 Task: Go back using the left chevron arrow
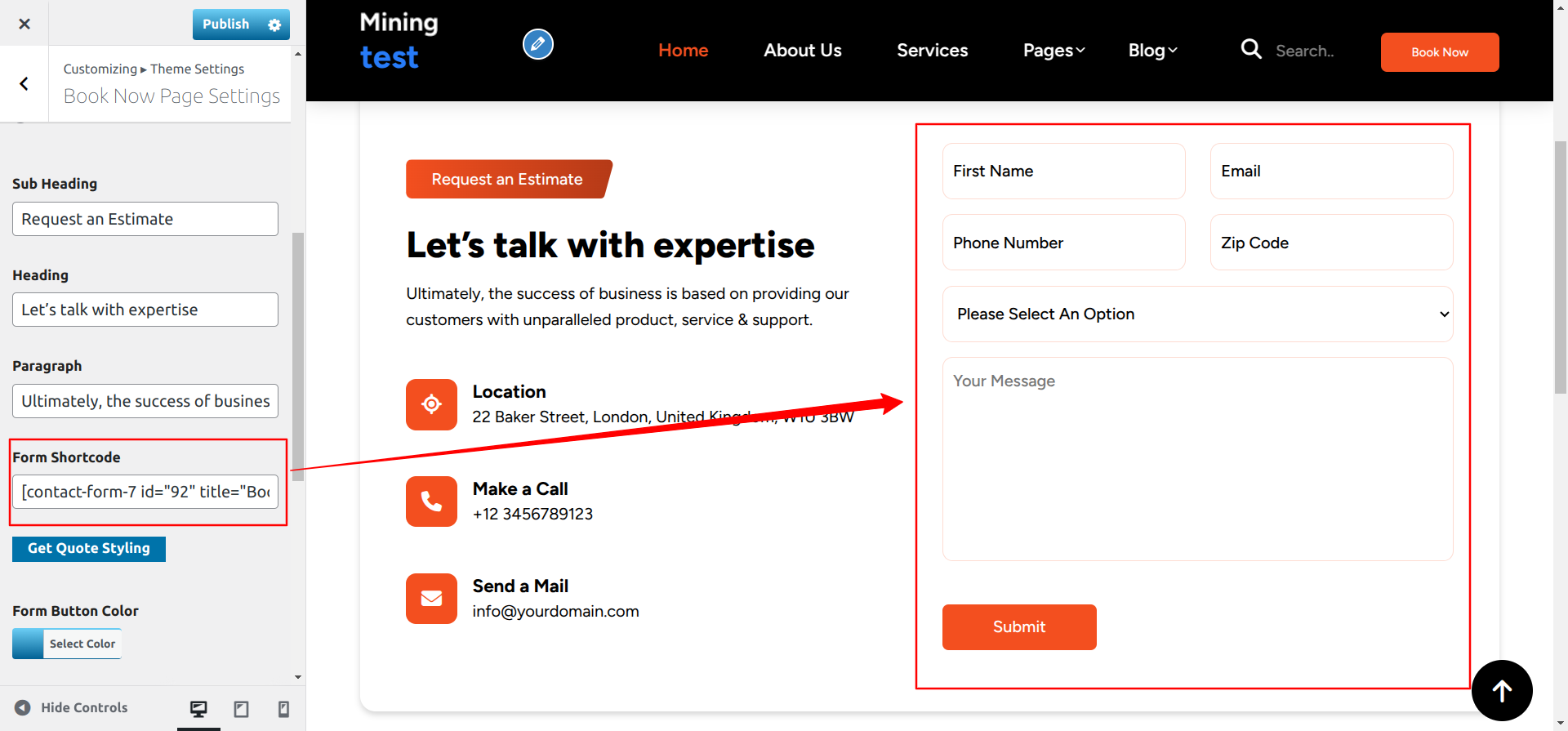click(x=24, y=83)
